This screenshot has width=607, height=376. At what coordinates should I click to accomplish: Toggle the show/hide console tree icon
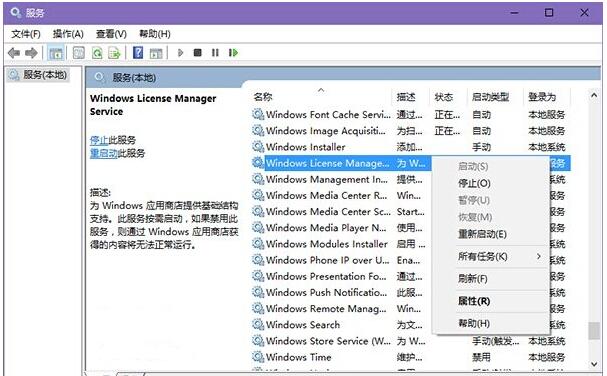coord(56,53)
